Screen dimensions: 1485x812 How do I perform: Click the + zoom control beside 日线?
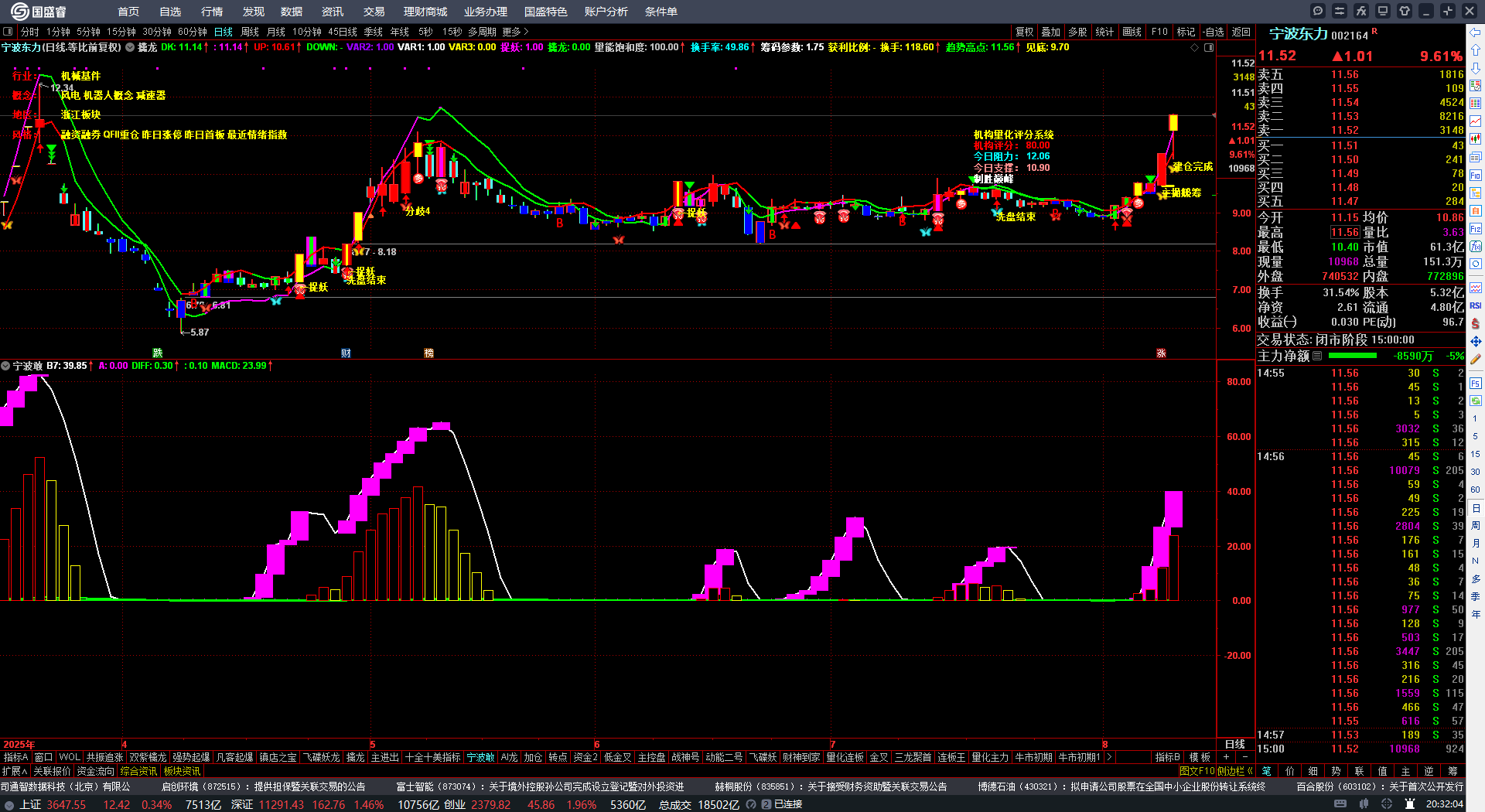pos(1227,757)
